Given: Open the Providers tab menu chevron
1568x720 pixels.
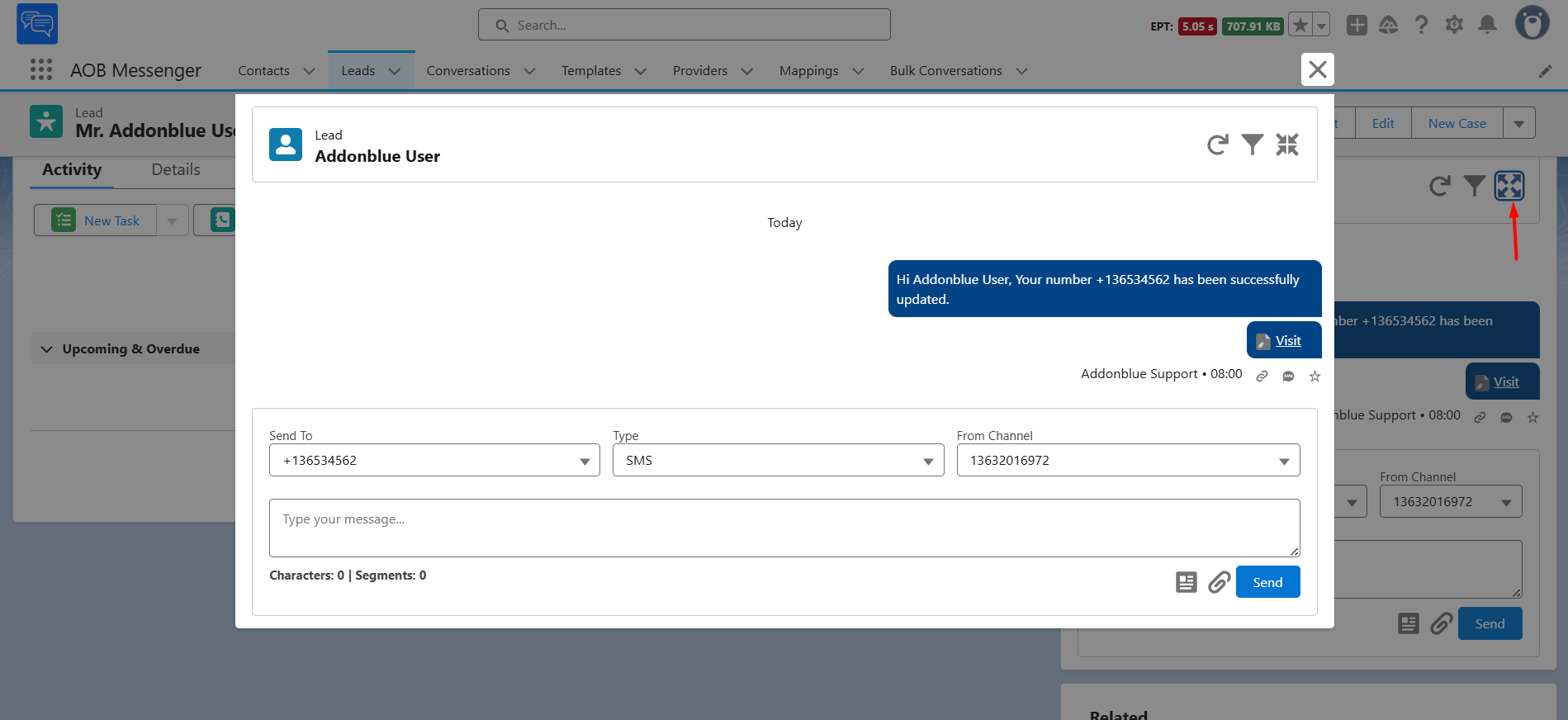Looking at the screenshot, I should (747, 71).
